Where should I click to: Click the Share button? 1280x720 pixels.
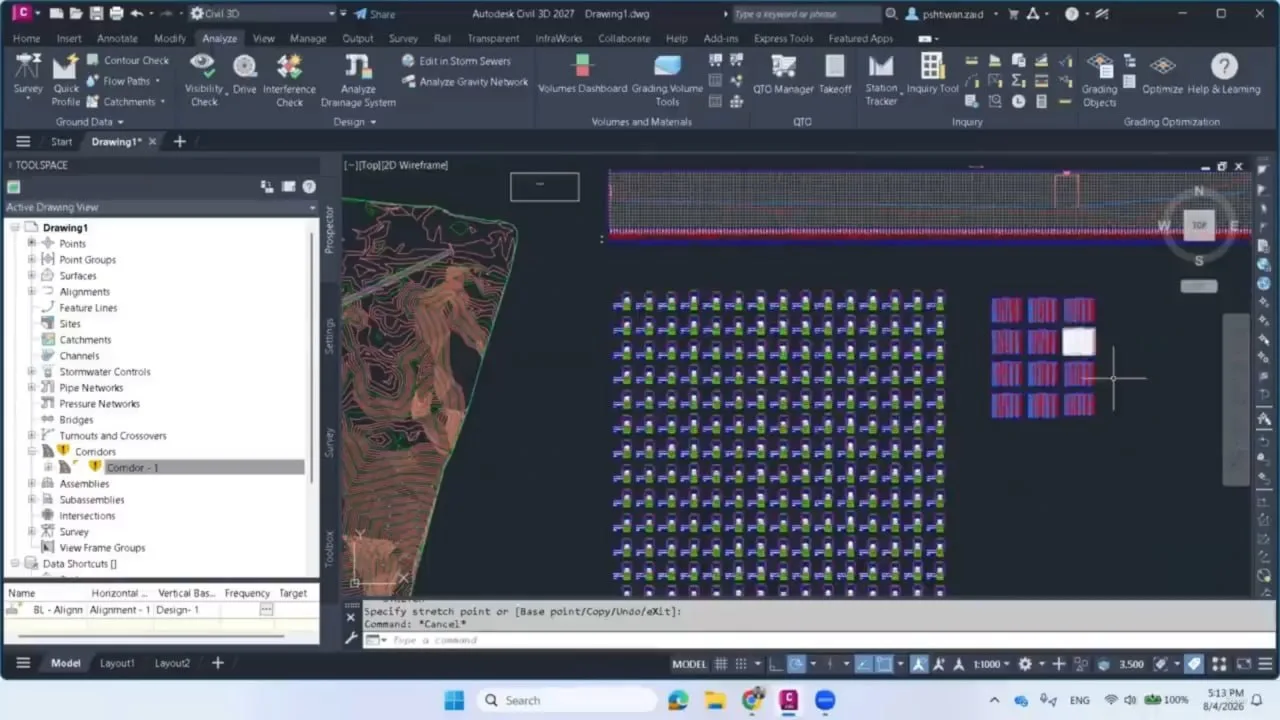(376, 14)
